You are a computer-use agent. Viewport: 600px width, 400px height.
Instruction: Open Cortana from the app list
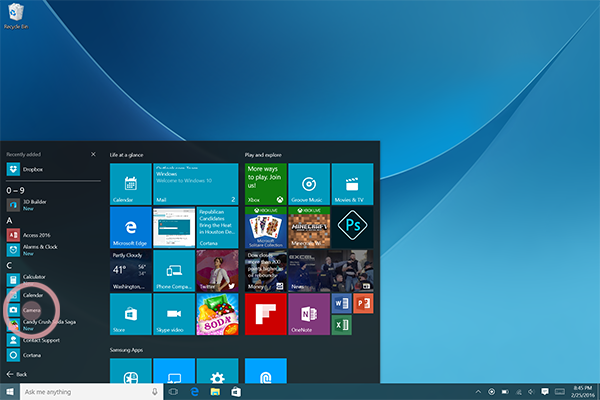(54, 355)
